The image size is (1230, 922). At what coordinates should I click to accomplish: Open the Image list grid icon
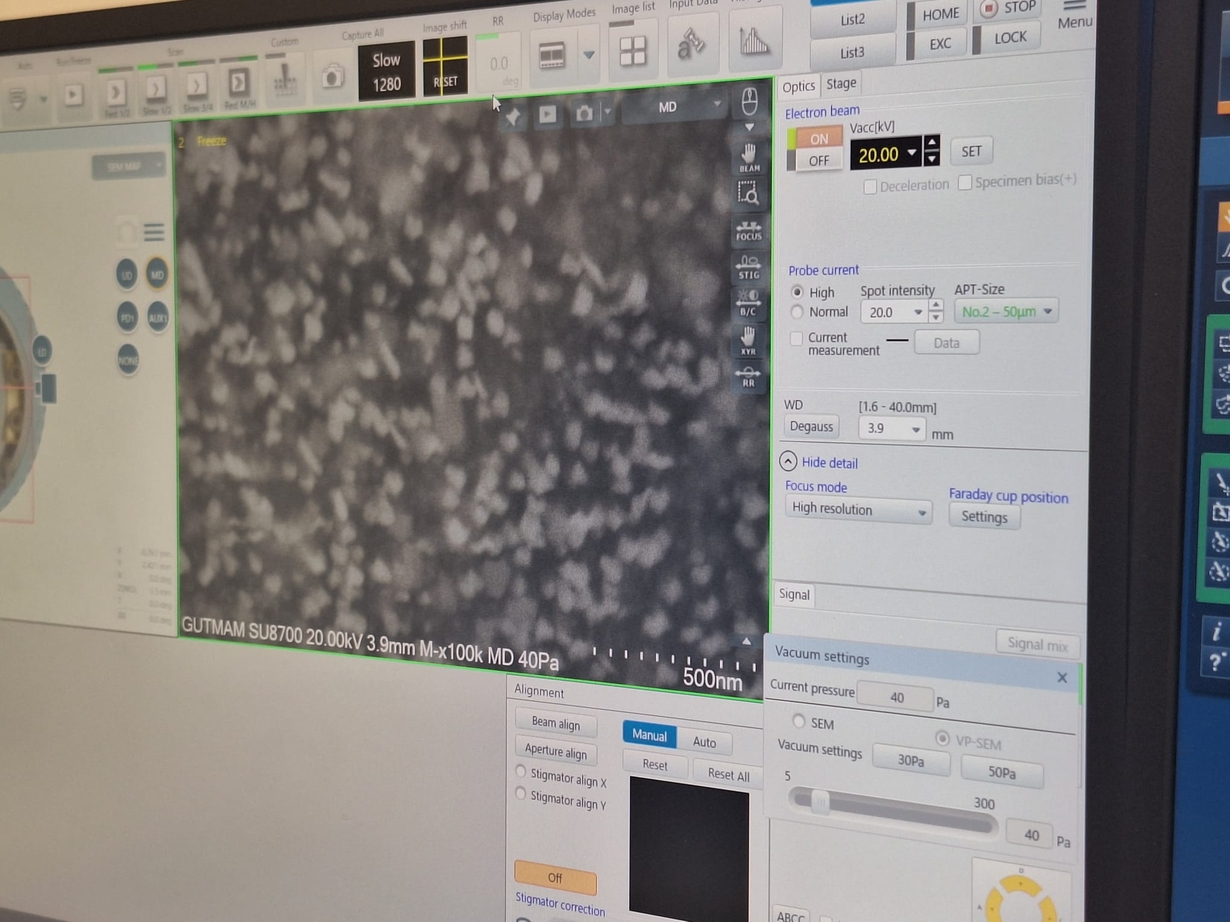[x=633, y=51]
